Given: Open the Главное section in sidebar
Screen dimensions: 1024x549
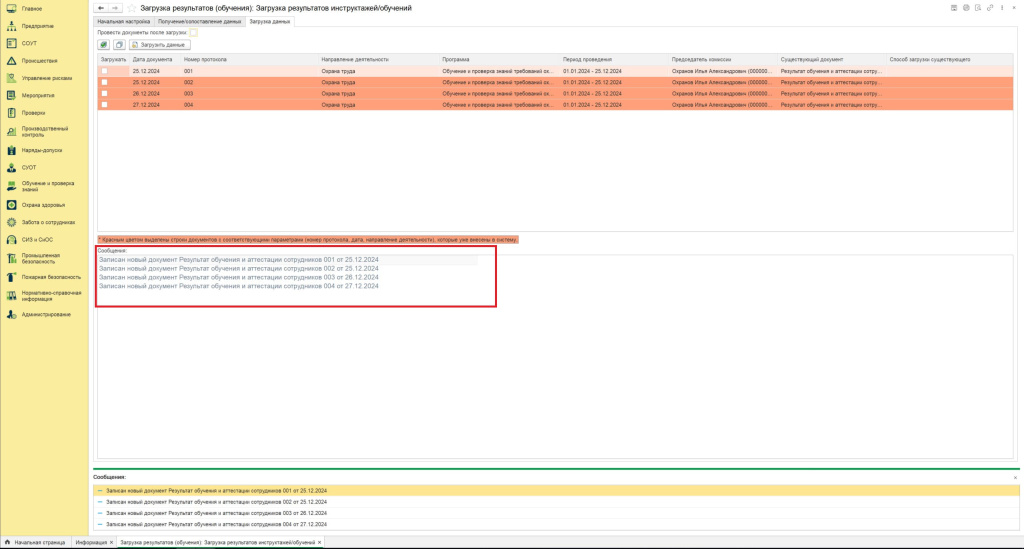Looking at the screenshot, I should click(31, 8).
